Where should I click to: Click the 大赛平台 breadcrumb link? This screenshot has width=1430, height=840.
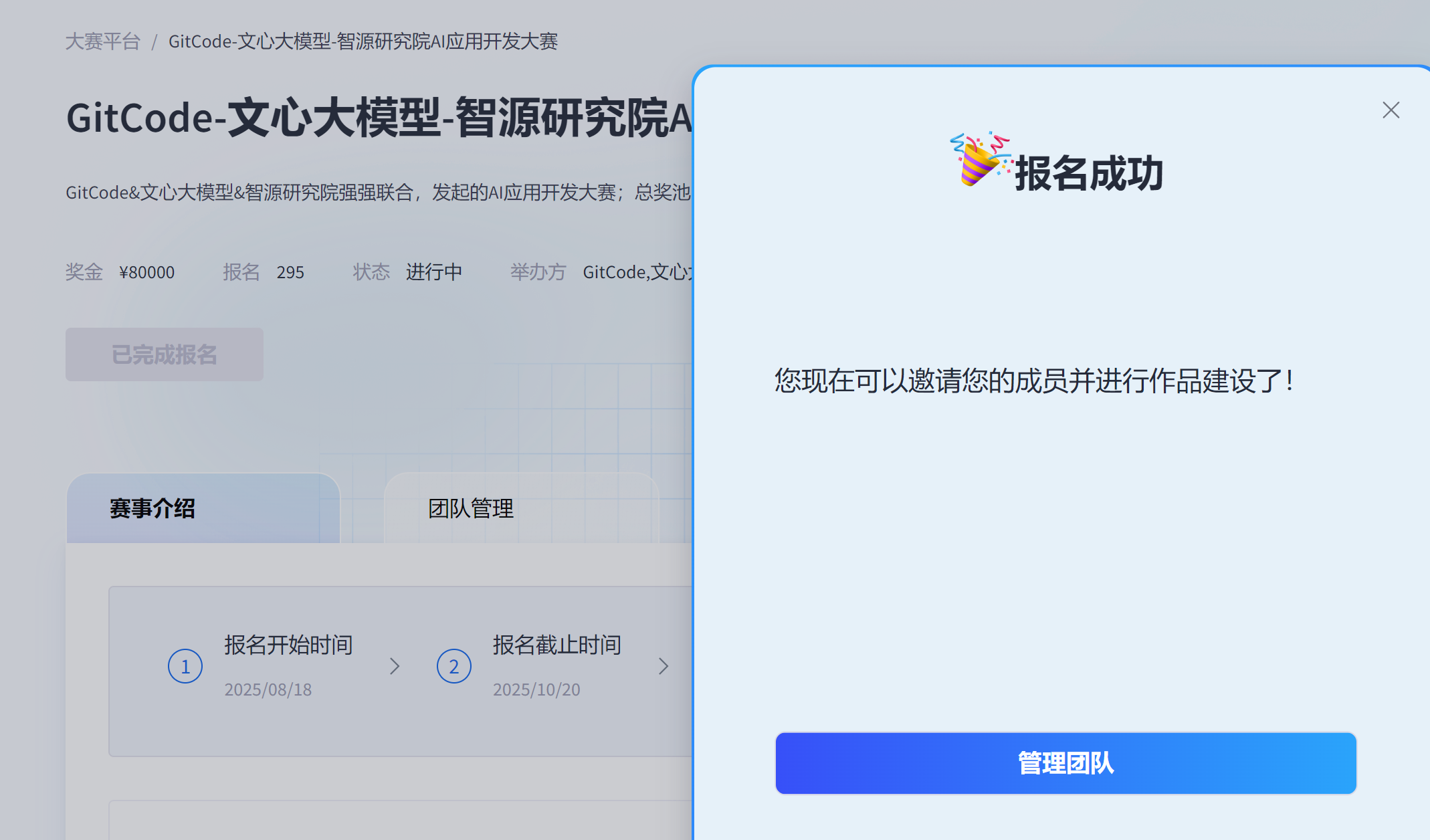pyautogui.click(x=103, y=41)
